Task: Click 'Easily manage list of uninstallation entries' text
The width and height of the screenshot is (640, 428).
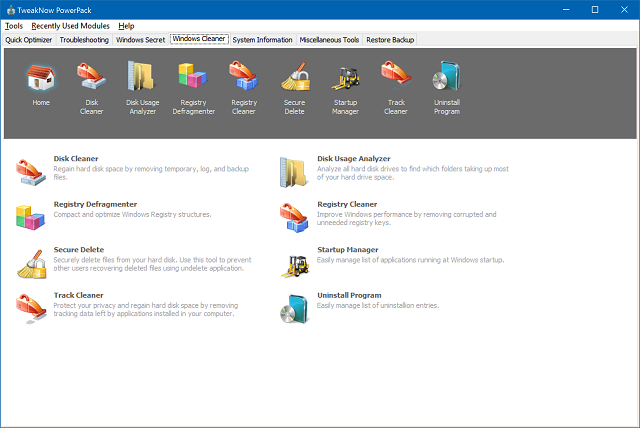Action: click(378, 306)
